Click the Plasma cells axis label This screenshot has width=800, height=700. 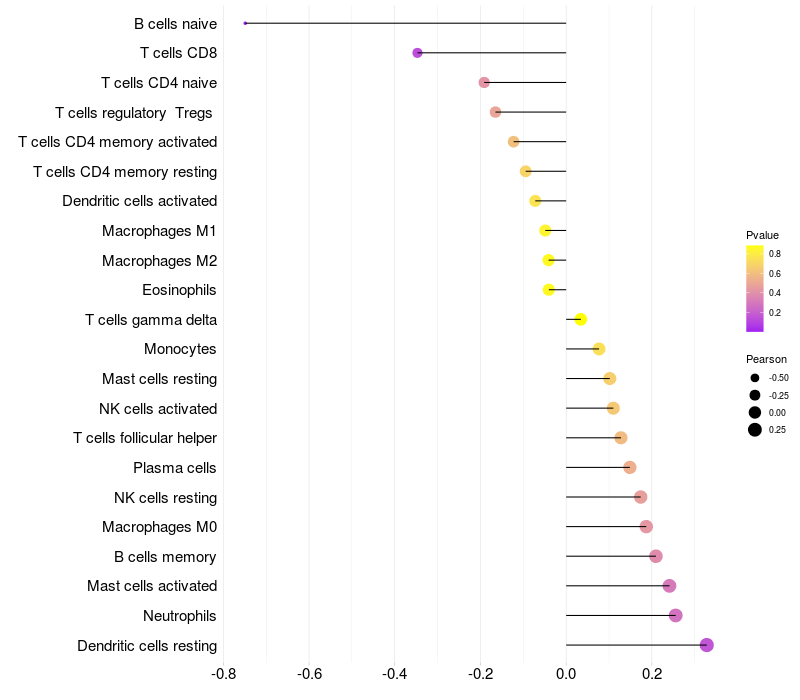(175, 468)
